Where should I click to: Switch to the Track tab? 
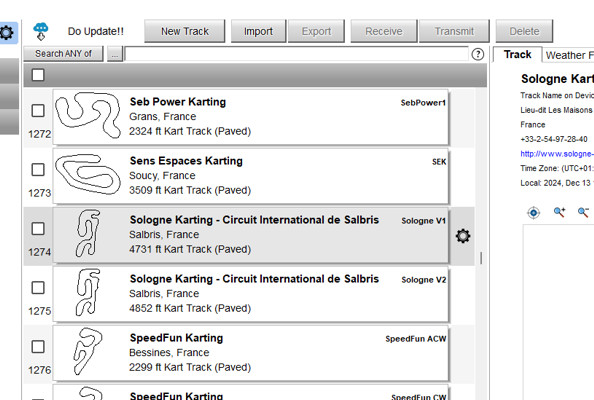click(517, 55)
